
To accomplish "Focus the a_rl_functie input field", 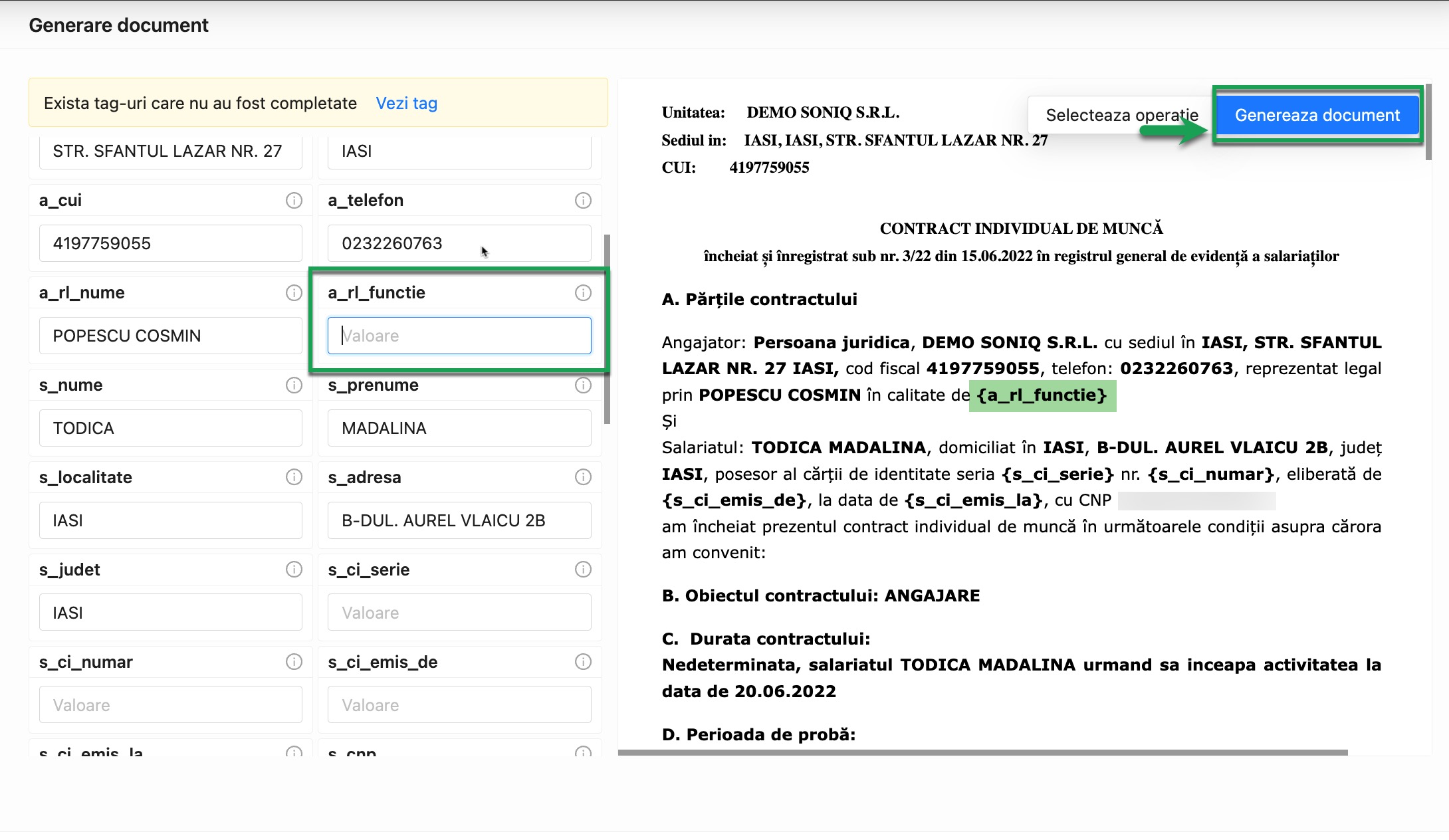I will (x=459, y=336).
